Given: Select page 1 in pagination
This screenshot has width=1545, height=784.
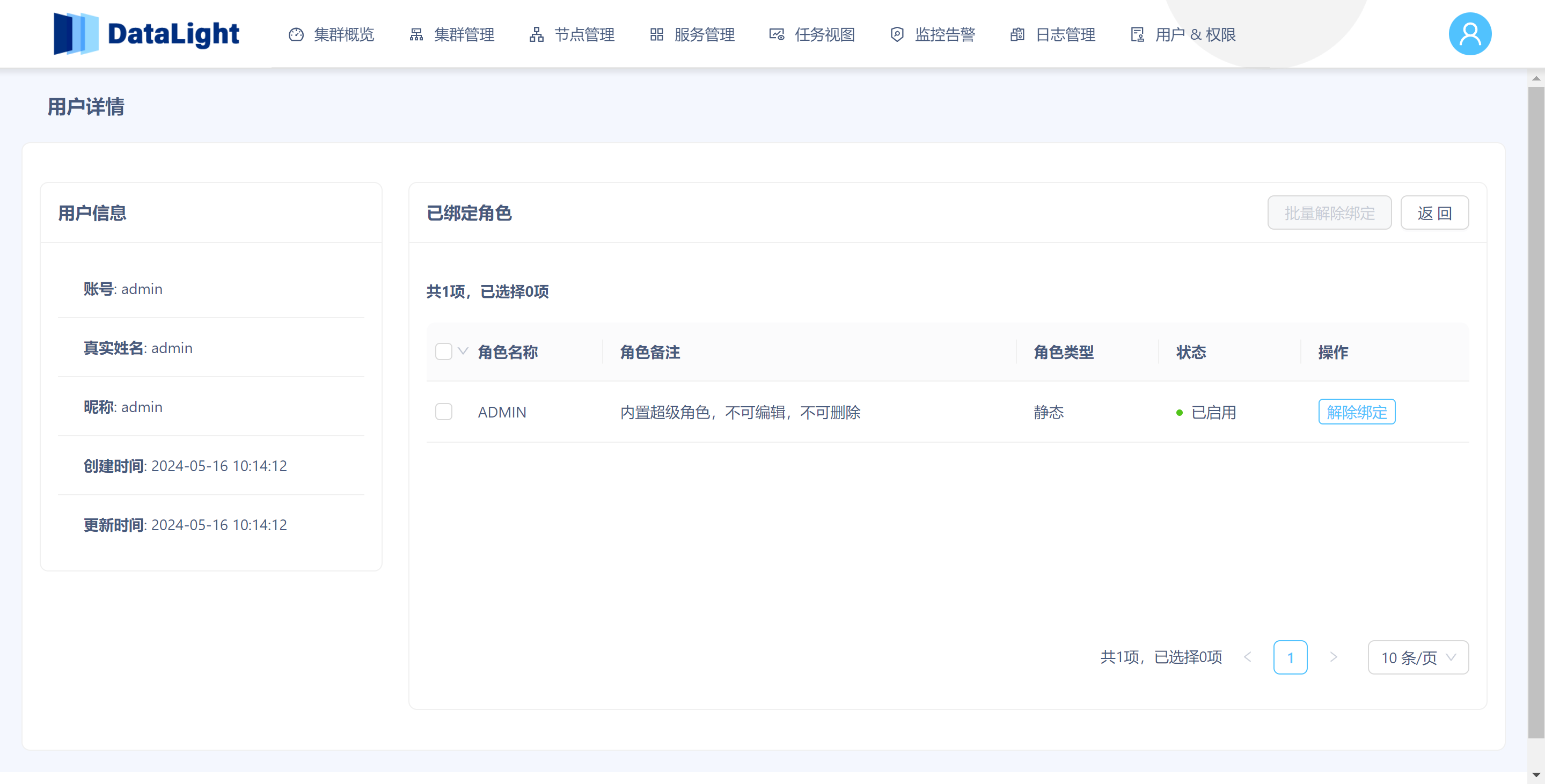Looking at the screenshot, I should coord(1291,657).
